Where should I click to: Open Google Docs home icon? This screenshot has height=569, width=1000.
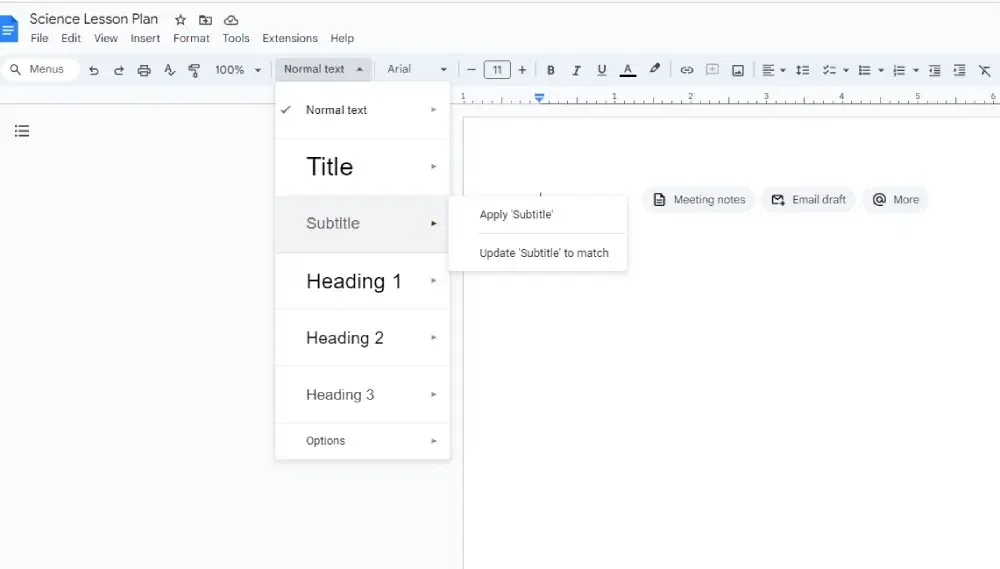pos(8,29)
